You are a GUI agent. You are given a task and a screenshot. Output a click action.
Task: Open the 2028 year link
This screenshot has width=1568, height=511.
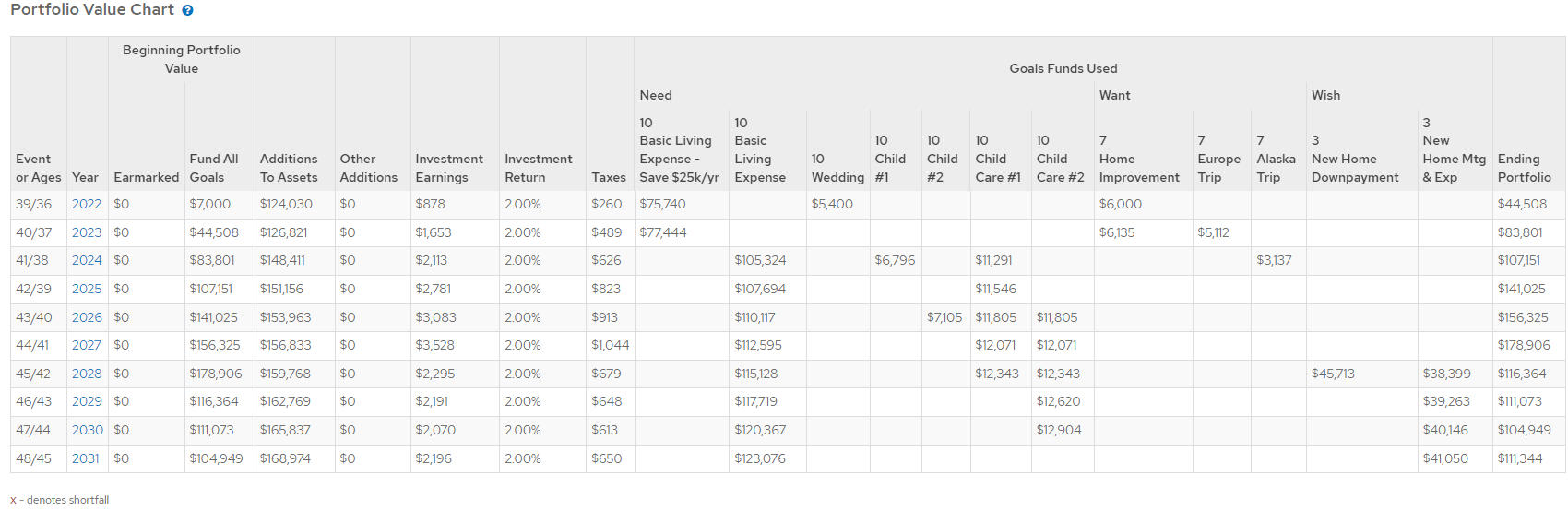click(87, 374)
